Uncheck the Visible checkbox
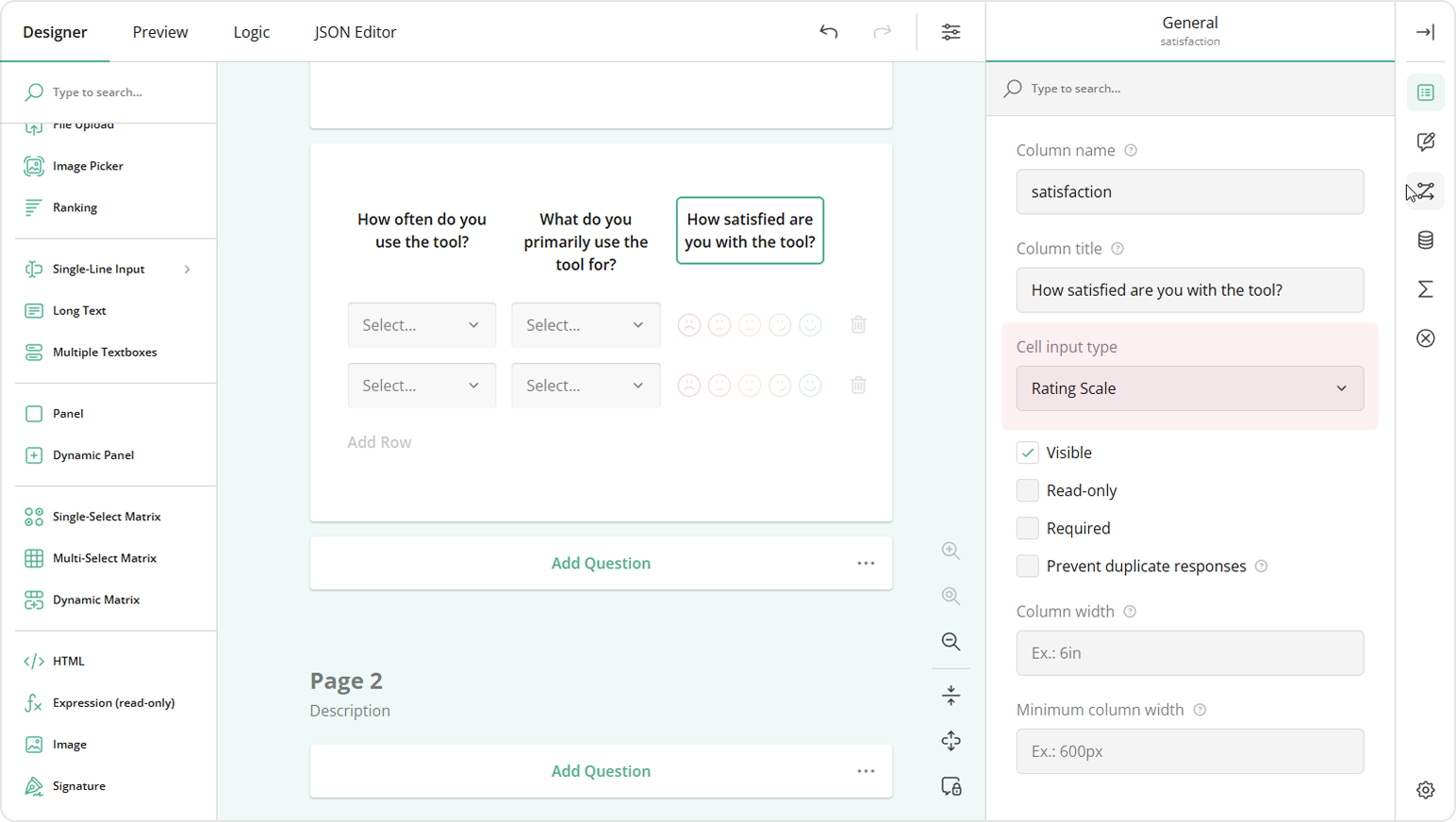This screenshot has width=1456, height=822. (1028, 452)
